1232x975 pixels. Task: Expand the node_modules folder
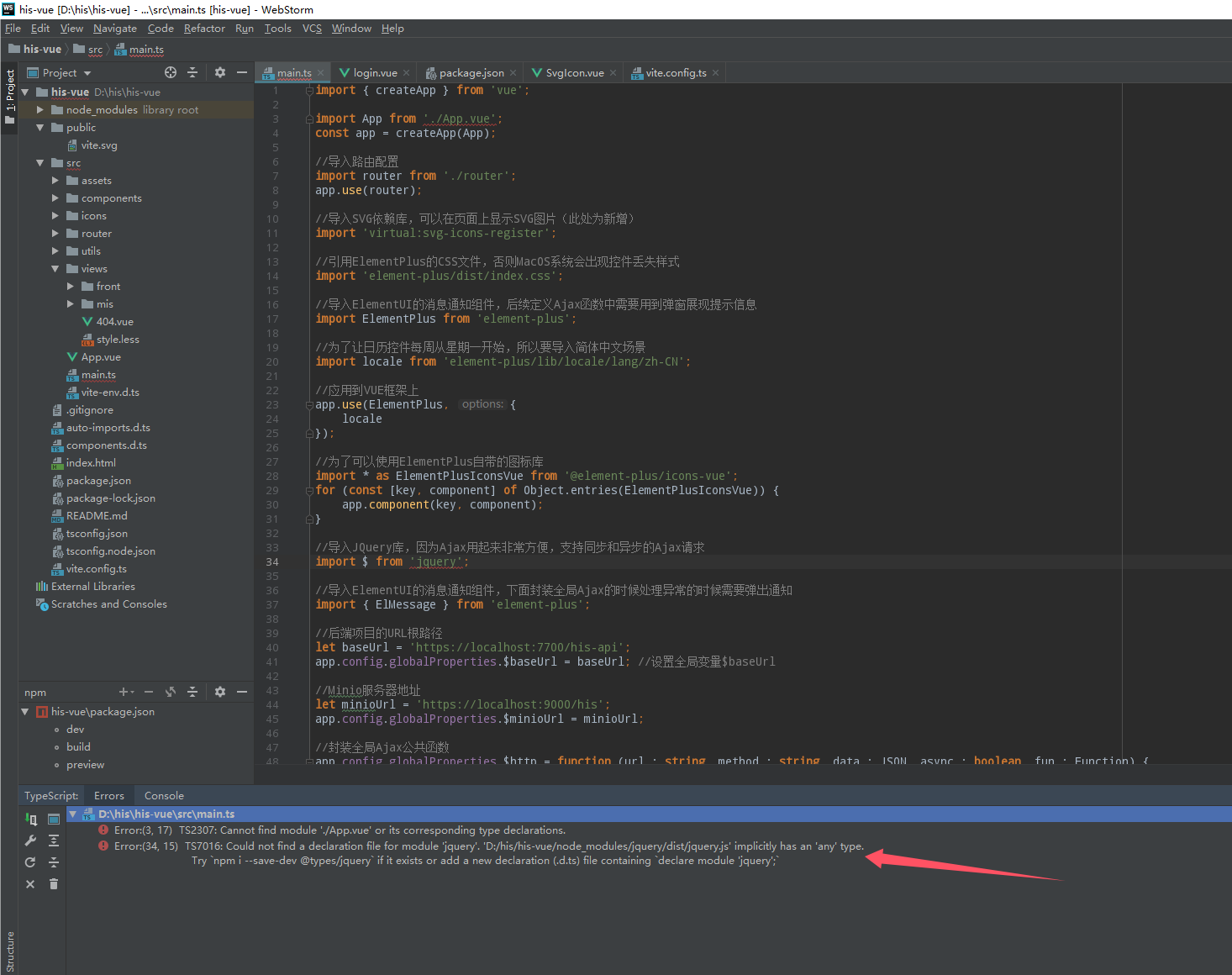click(39, 110)
